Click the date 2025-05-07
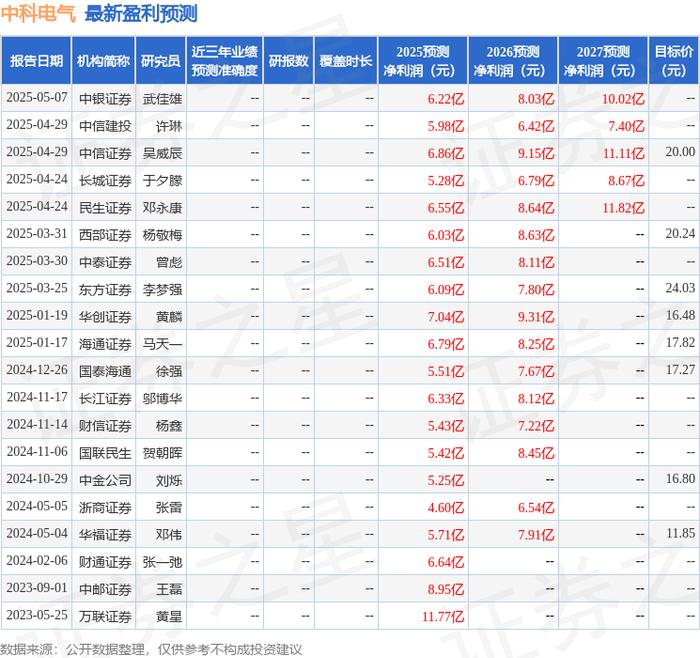Viewport: 700px width, 658px height. tap(37, 98)
